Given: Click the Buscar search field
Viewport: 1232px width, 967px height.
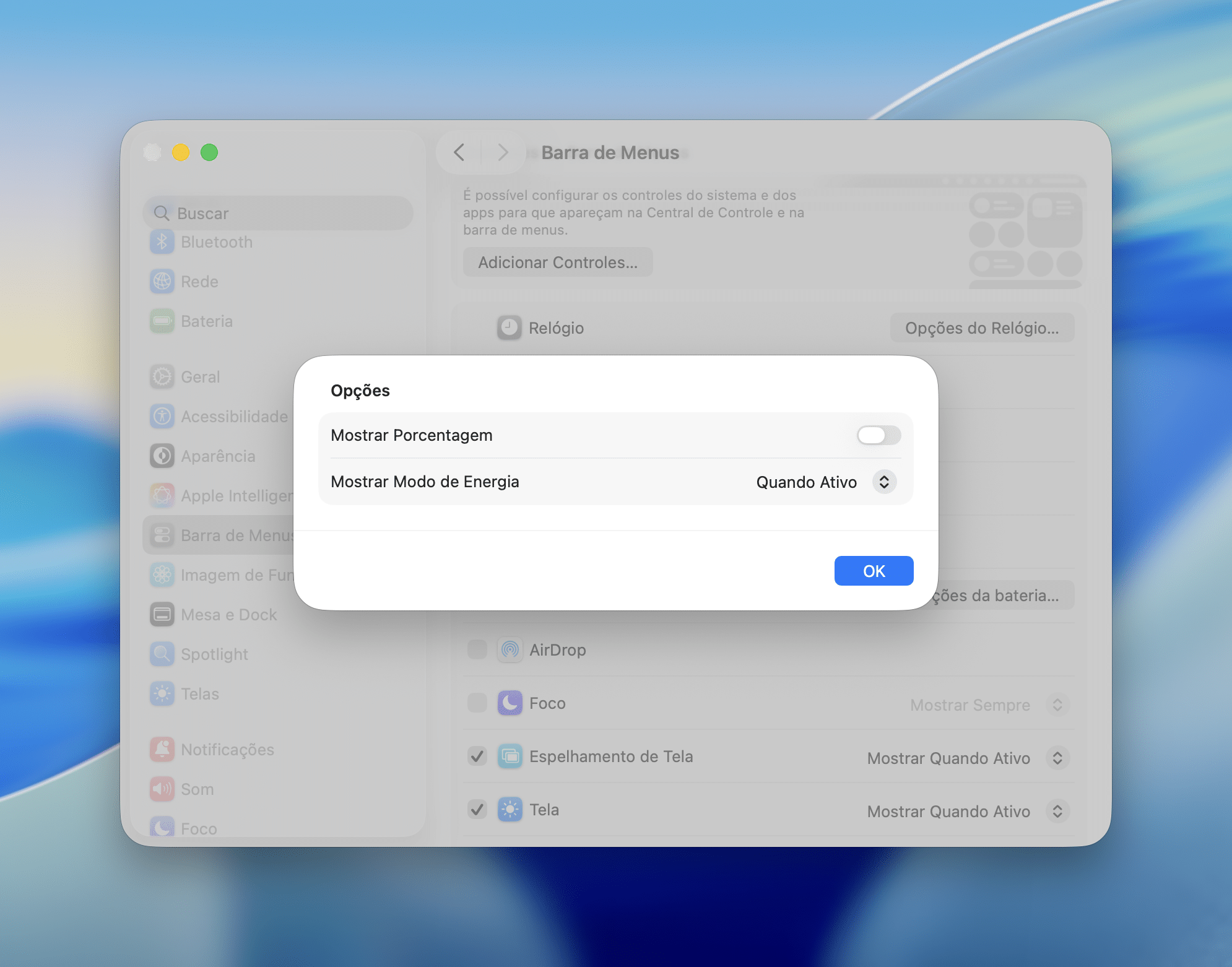Looking at the screenshot, I should (x=279, y=214).
